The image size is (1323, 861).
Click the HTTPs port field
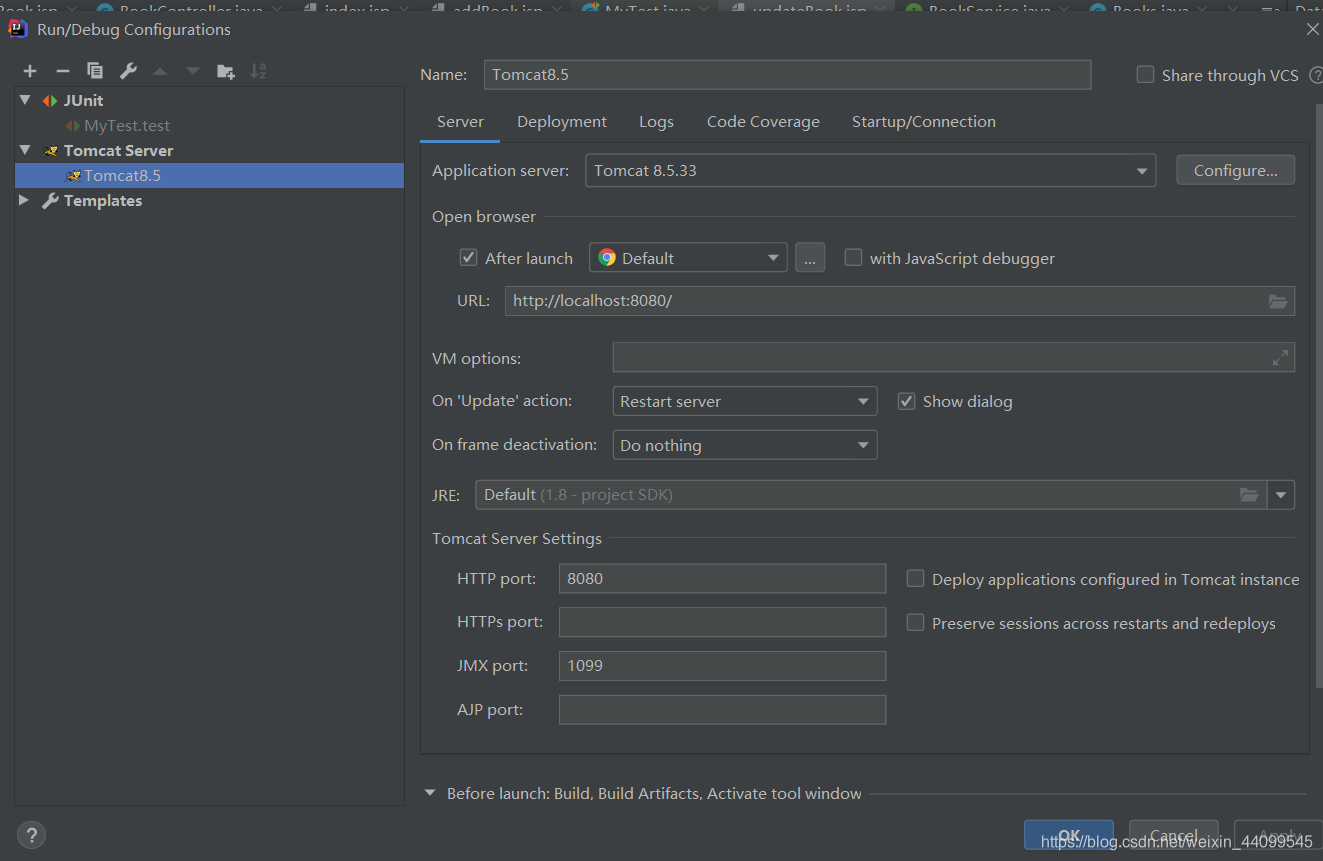tap(722, 622)
